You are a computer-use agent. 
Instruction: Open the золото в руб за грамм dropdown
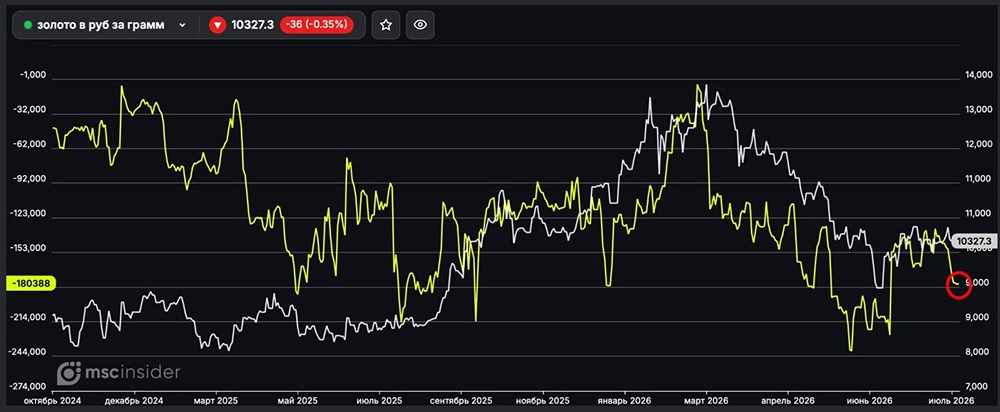coord(105,25)
